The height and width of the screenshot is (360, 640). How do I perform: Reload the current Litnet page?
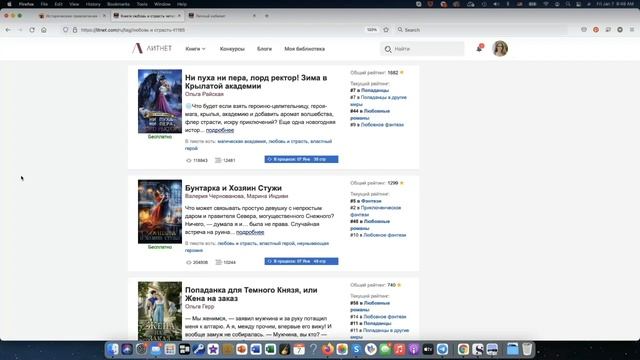(32, 30)
